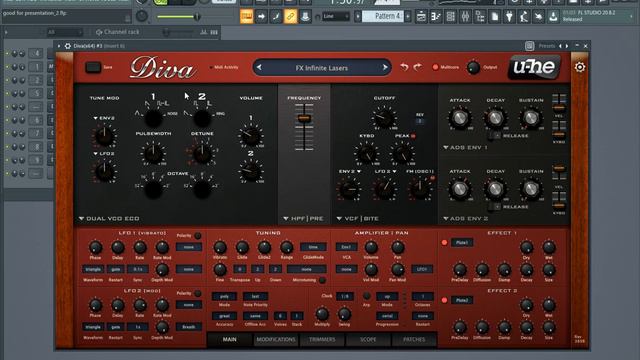Click next preset arrow in plugin titlebar

point(567,46)
